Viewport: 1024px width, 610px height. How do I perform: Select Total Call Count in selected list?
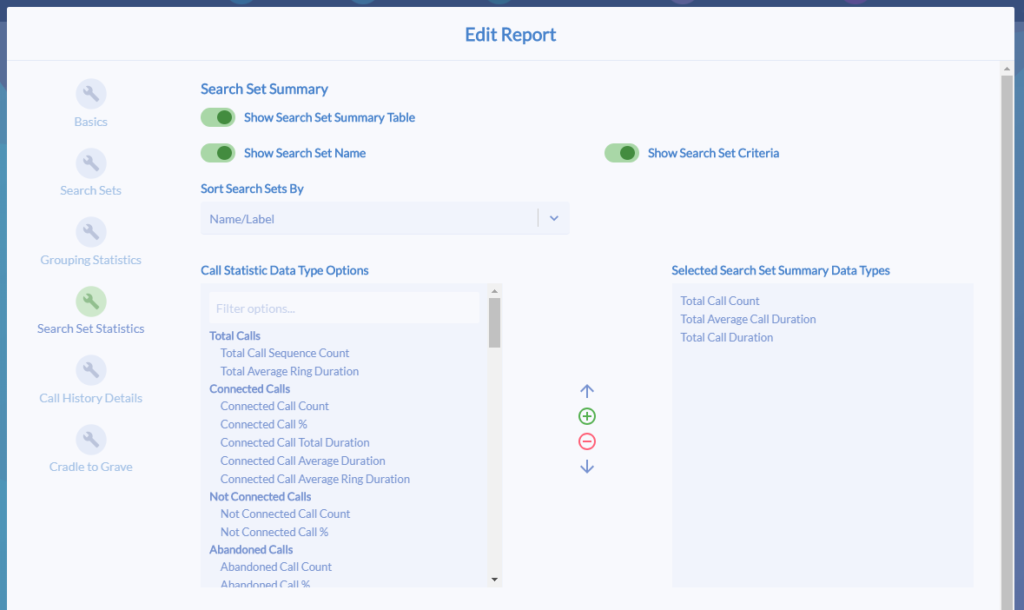(720, 301)
